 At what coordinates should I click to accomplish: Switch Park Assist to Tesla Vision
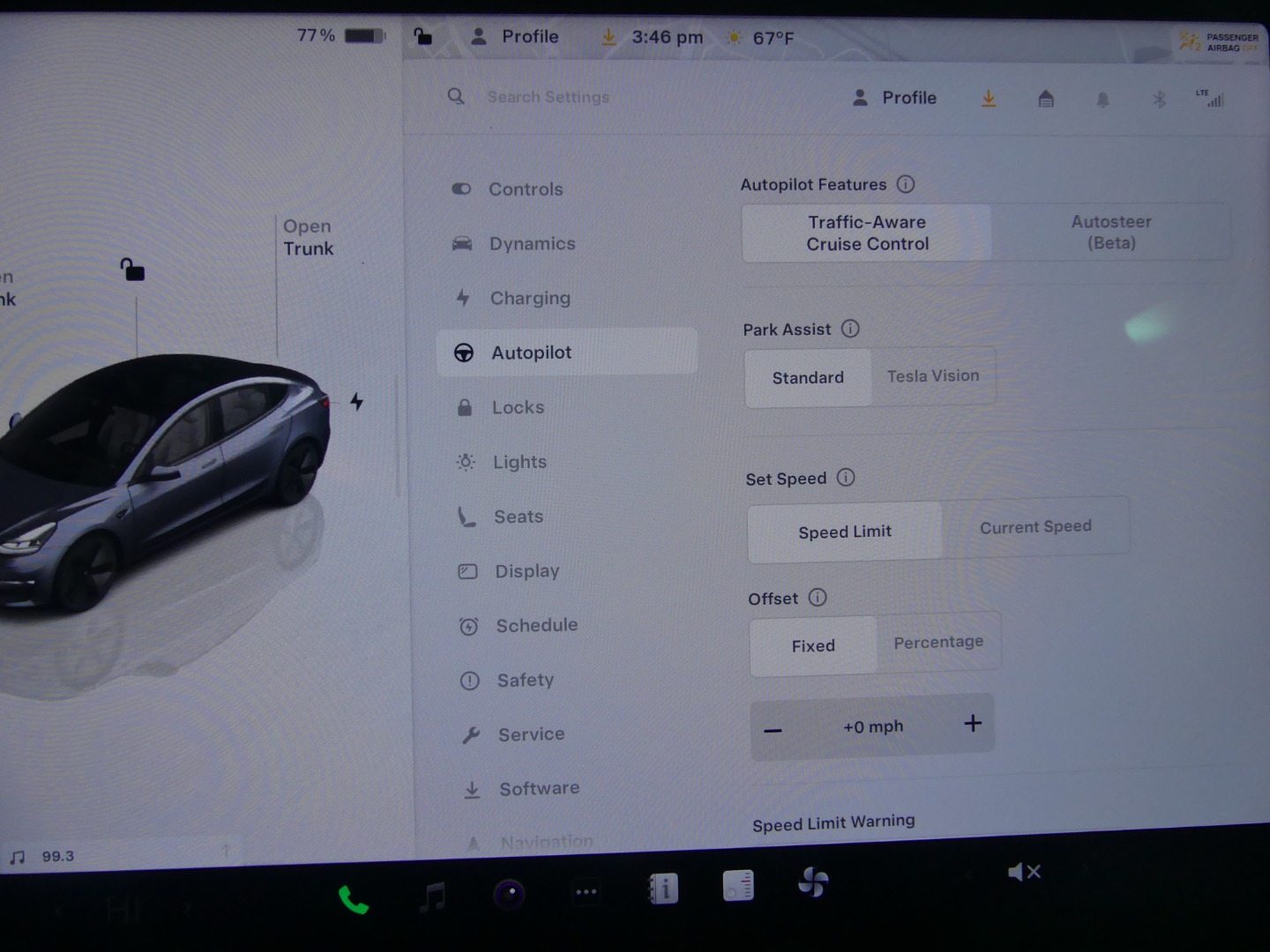click(x=932, y=376)
